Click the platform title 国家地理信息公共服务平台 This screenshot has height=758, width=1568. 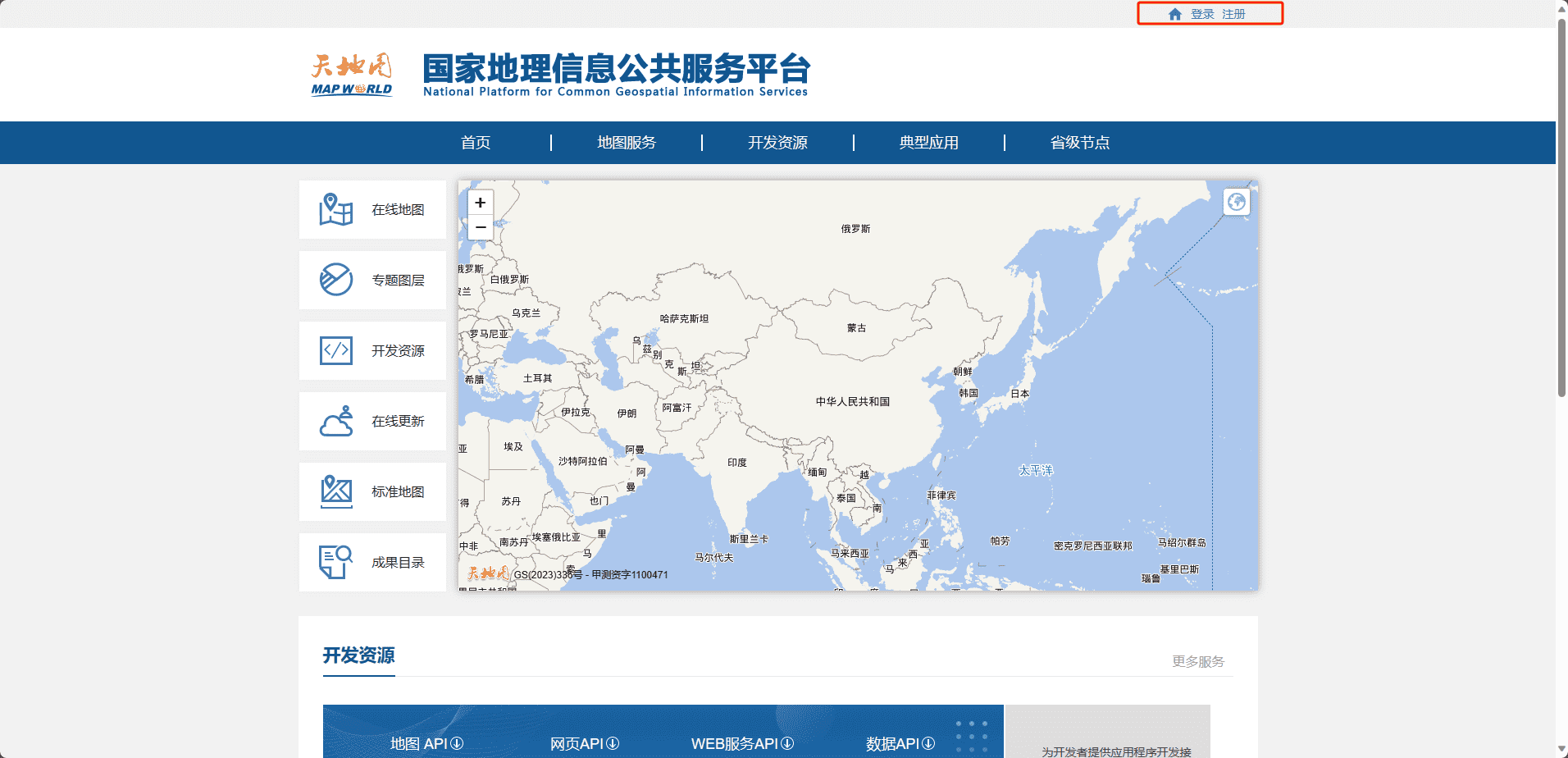pos(616,69)
